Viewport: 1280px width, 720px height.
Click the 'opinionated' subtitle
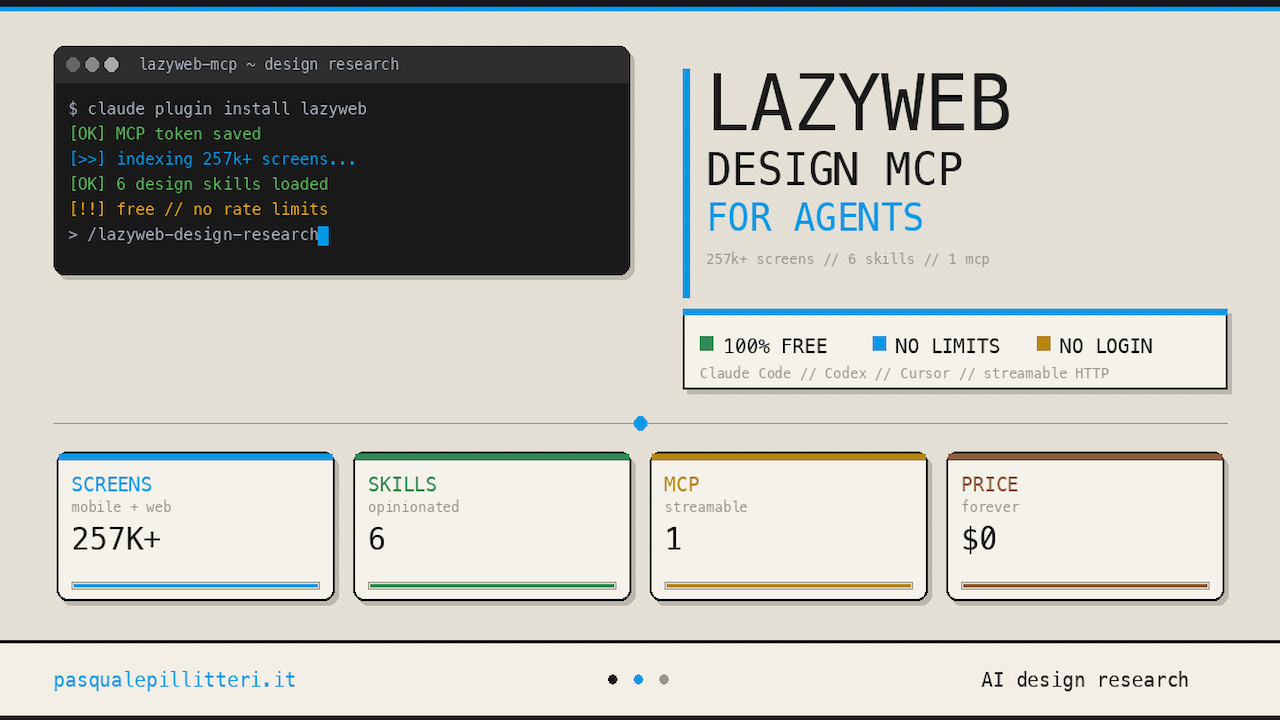(x=413, y=507)
